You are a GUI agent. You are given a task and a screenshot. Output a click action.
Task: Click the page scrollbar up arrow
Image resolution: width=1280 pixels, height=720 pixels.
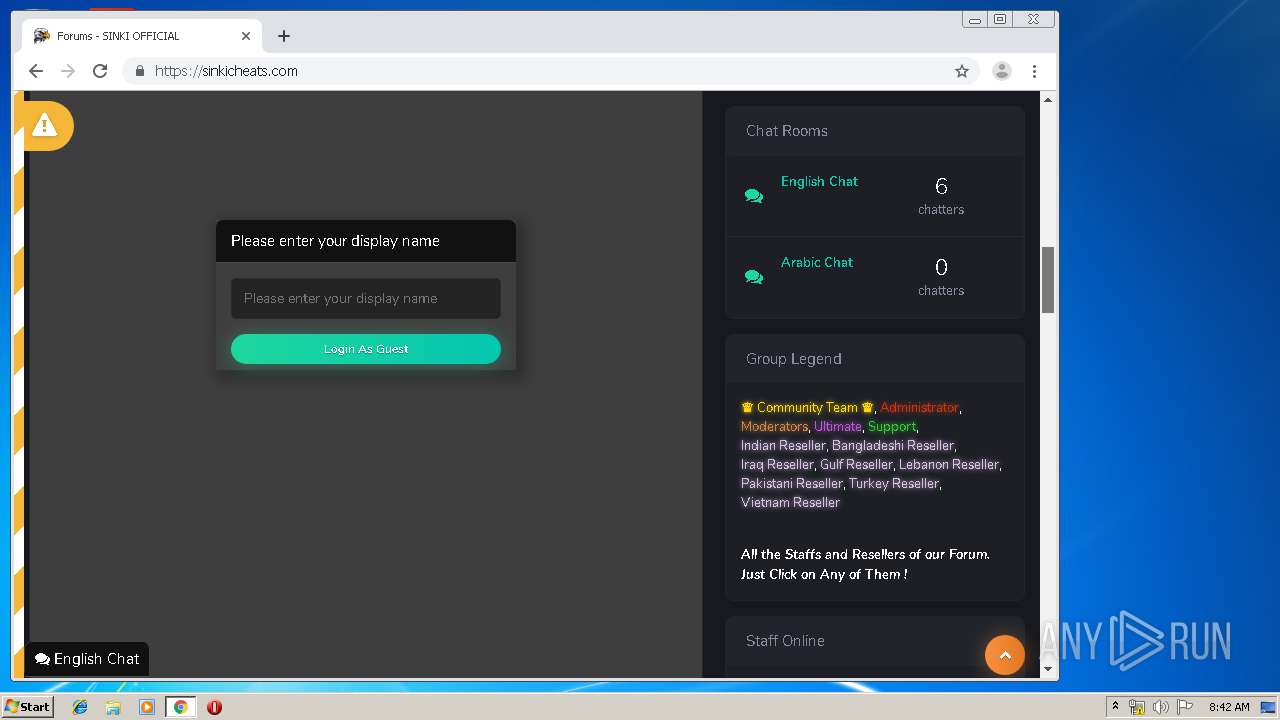pyautogui.click(x=1048, y=99)
